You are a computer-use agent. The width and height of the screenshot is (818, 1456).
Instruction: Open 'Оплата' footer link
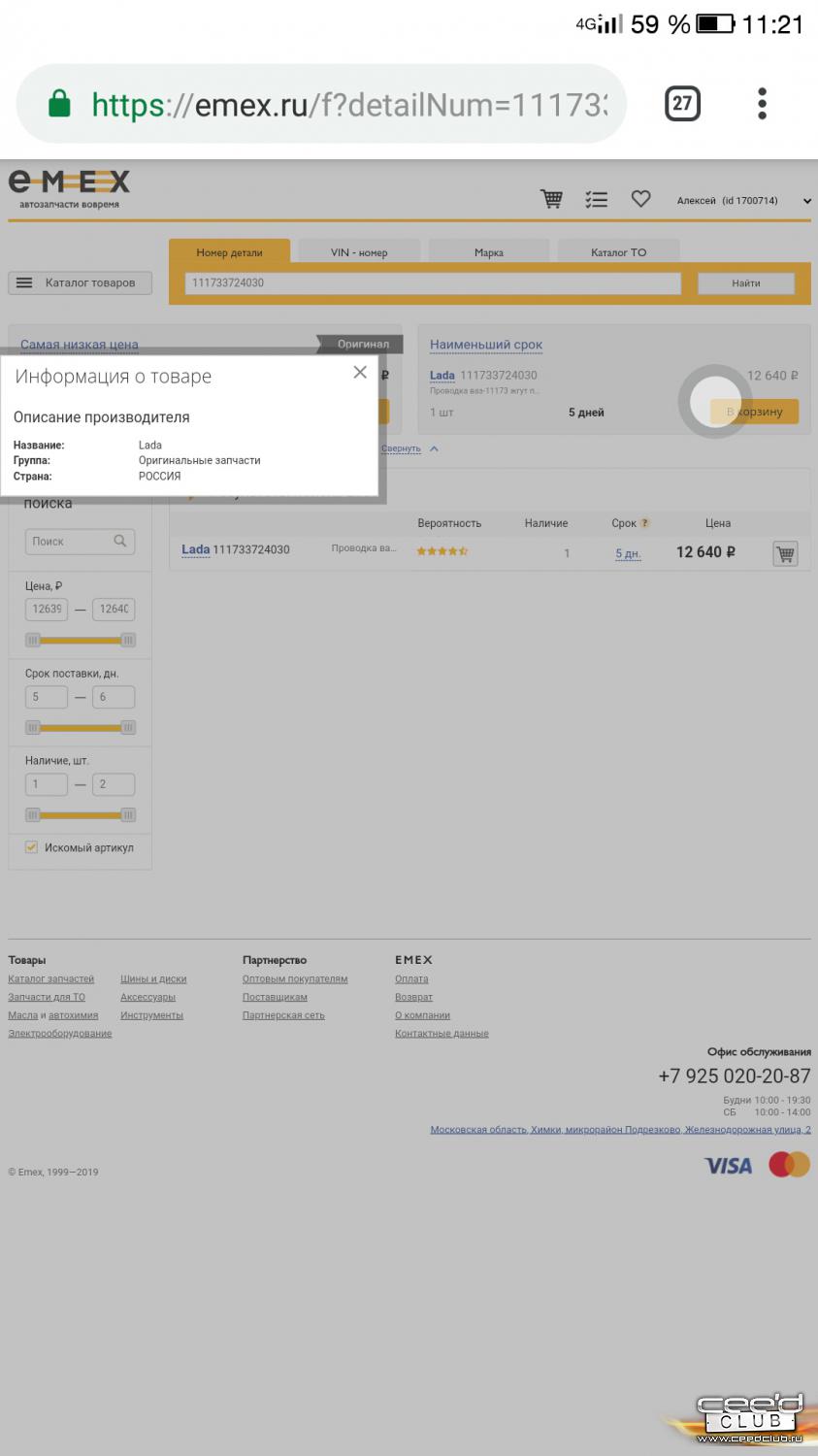(411, 978)
